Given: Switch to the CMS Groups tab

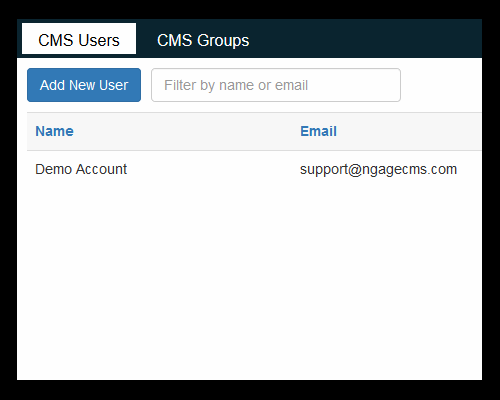Looking at the screenshot, I should coord(203,40).
